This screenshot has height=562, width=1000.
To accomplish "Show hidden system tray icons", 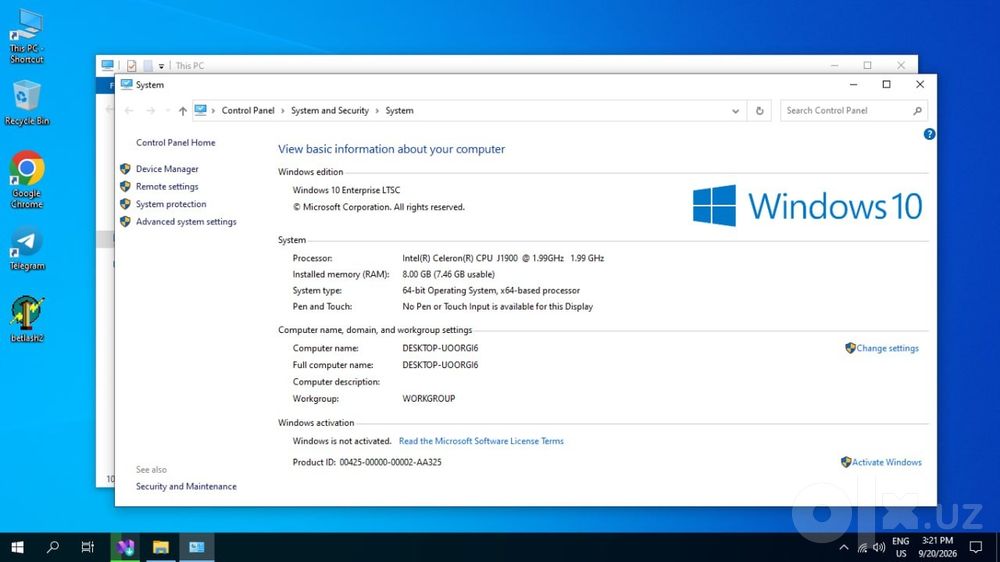I will coord(844,547).
